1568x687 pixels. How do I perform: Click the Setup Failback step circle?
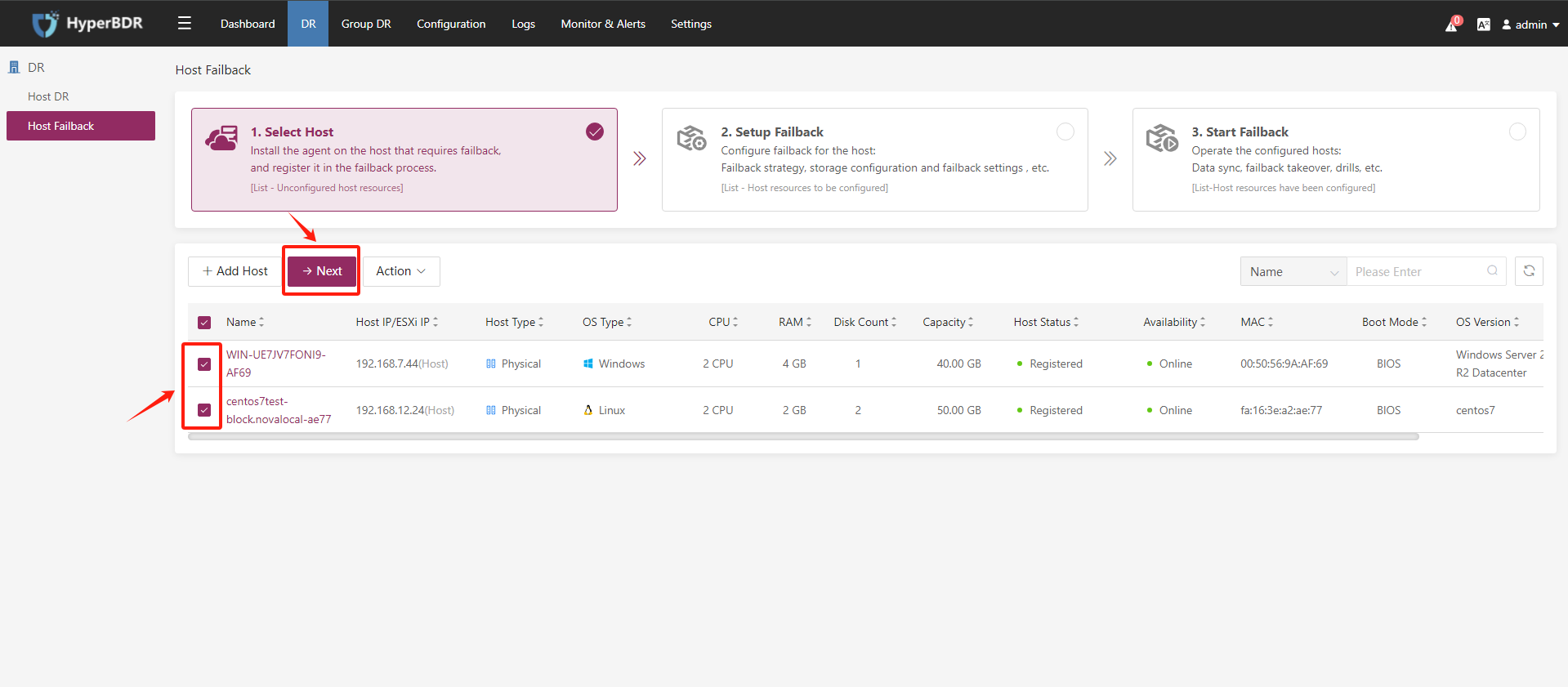click(x=1065, y=132)
